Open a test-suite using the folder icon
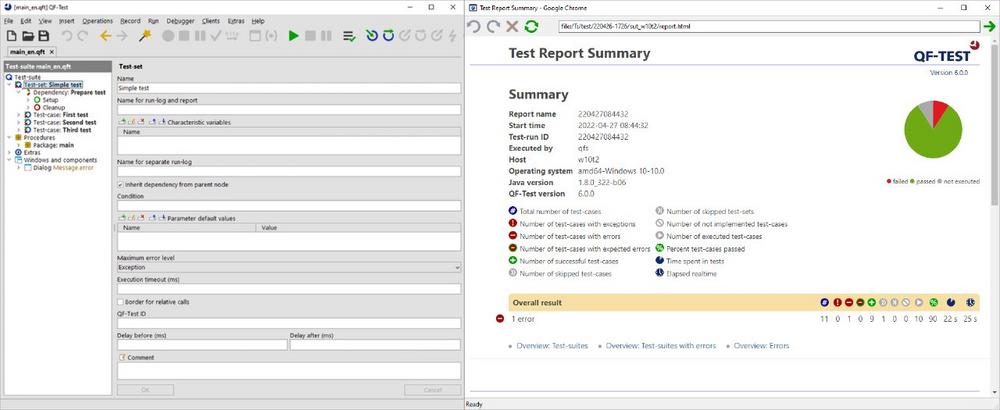The height and width of the screenshot is (410, 1000). tap(28, 36)
